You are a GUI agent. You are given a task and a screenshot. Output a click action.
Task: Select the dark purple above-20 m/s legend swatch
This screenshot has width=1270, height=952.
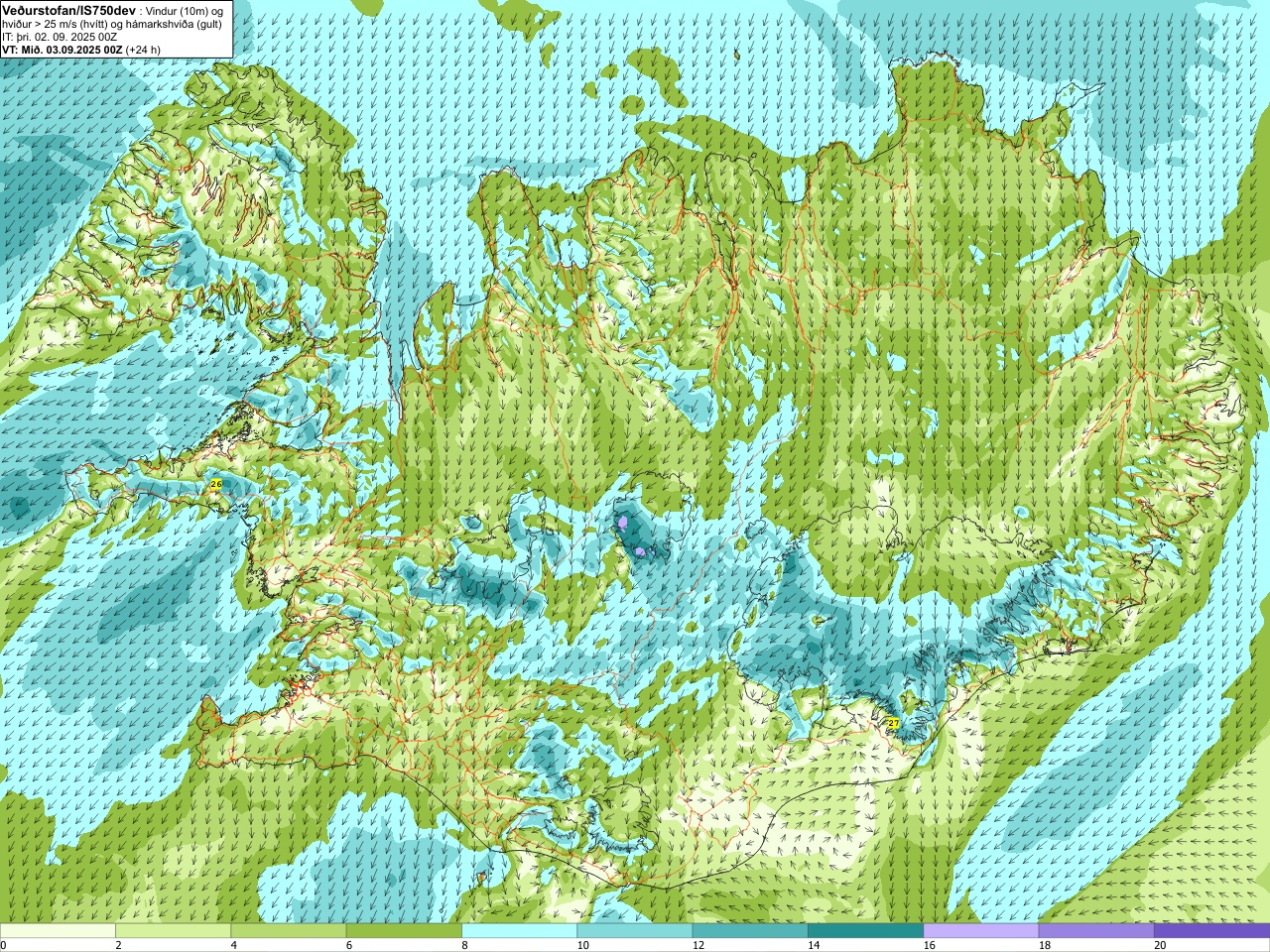tap(1211, 931)
